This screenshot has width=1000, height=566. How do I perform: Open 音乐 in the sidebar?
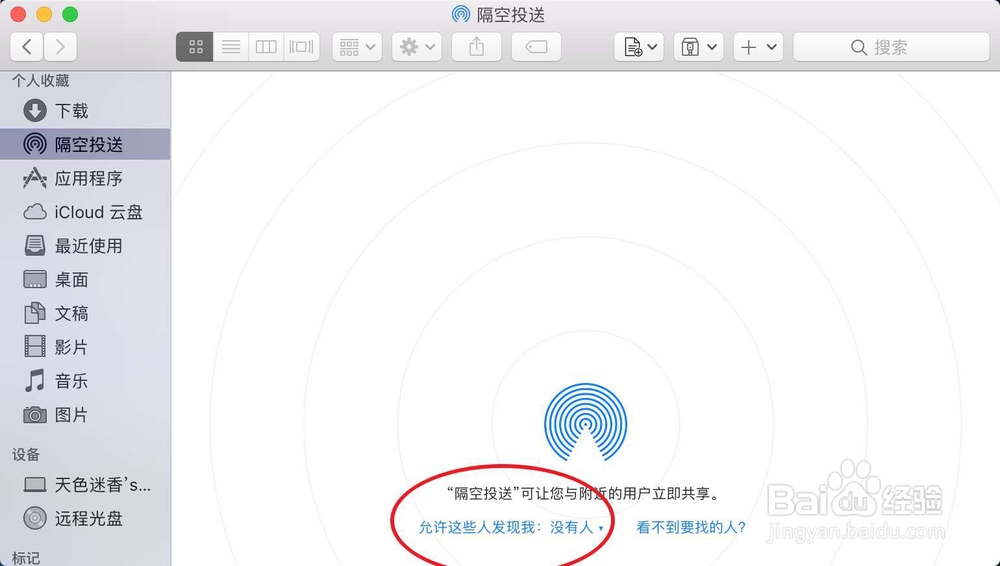coord(85,381)
